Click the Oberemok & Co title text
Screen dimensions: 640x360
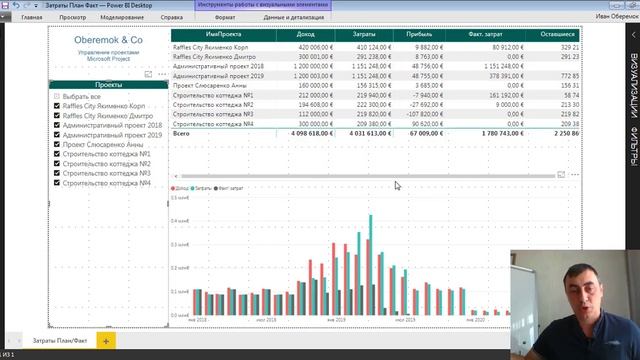109,40
